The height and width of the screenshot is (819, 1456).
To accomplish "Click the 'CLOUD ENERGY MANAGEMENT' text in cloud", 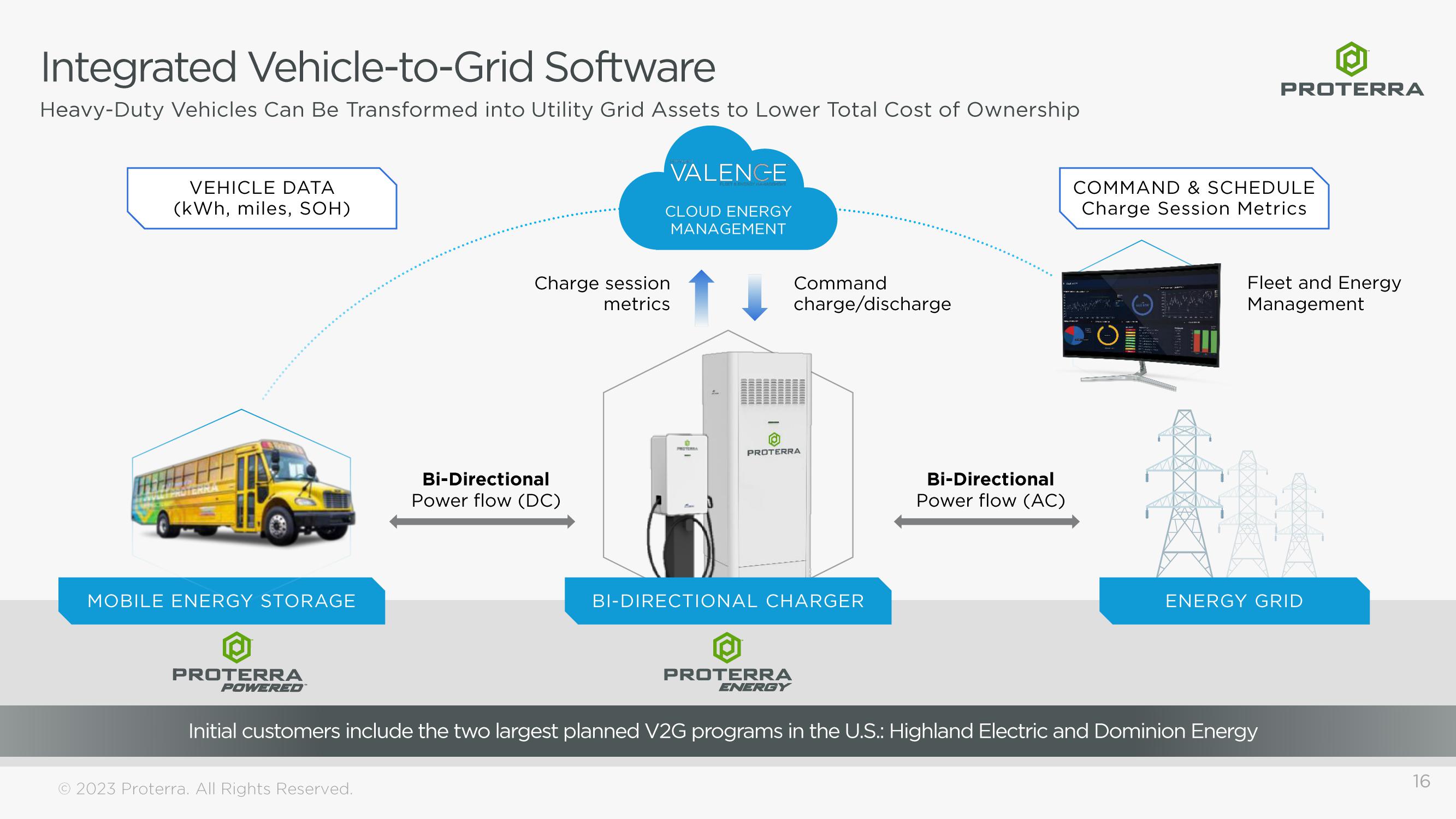I will (728, 220).
